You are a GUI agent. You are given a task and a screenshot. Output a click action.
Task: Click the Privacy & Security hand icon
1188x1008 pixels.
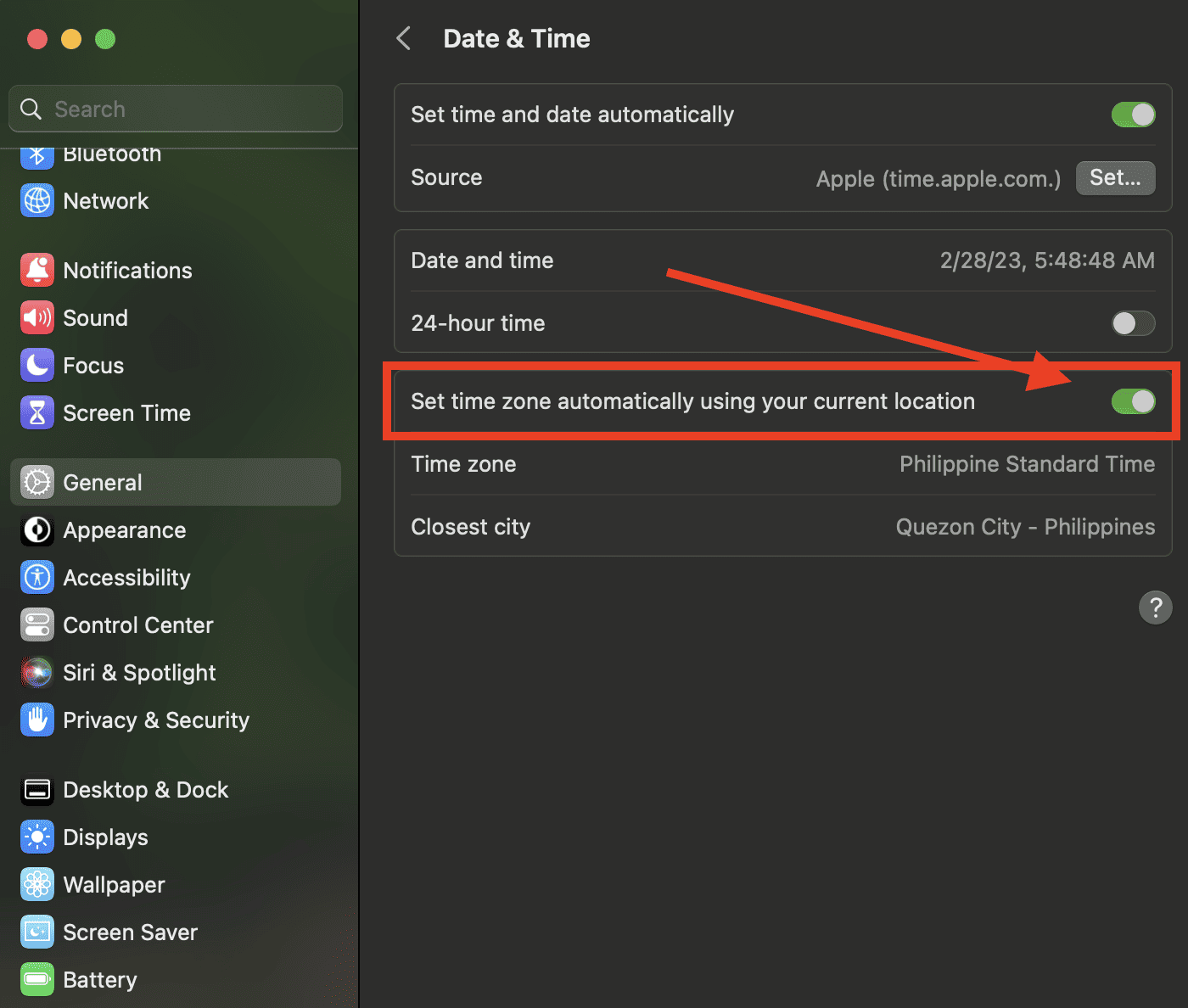click(x=37, y=720)
